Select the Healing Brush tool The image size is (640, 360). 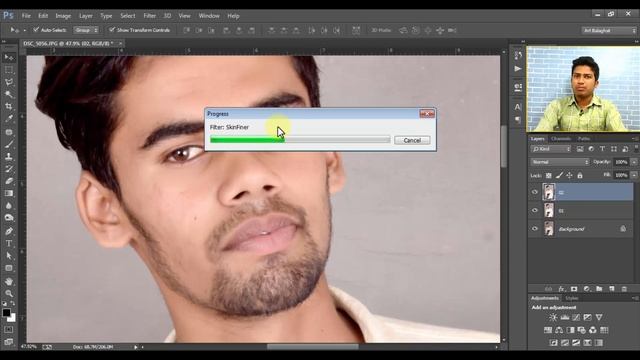point(9,132)
